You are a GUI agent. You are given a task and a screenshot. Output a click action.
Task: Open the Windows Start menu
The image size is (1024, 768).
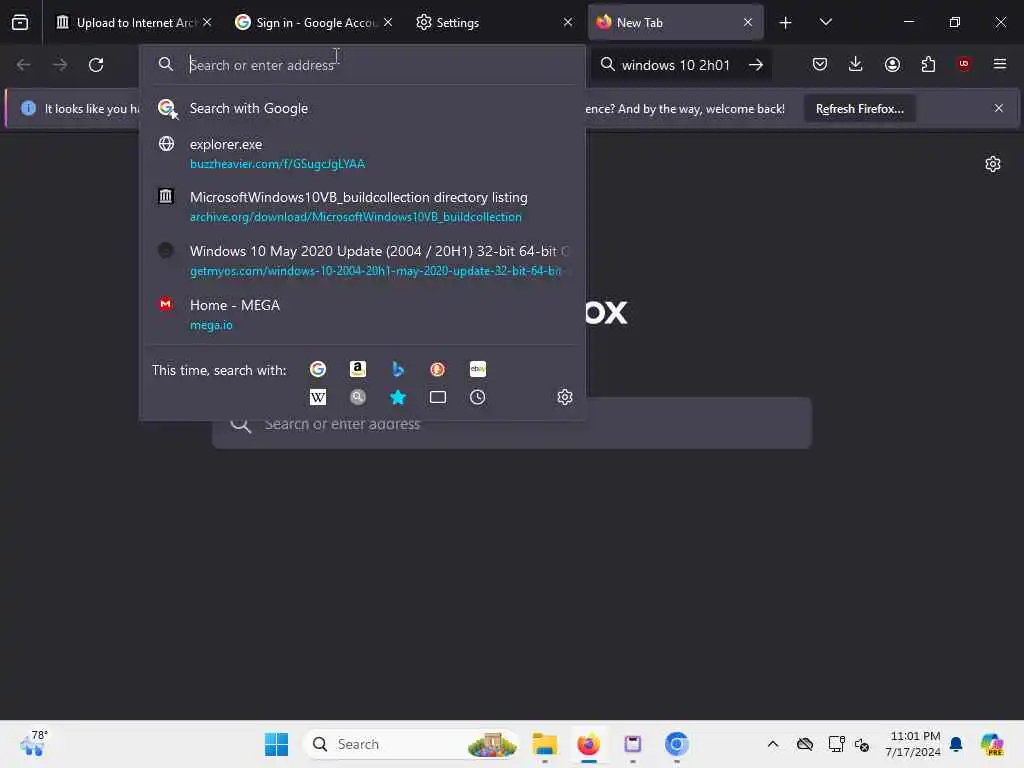pyautogui.click(x=276, y=744)
